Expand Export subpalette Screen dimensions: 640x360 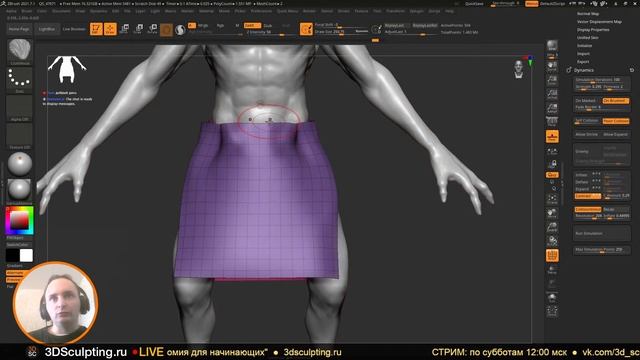tap(583, 62)
